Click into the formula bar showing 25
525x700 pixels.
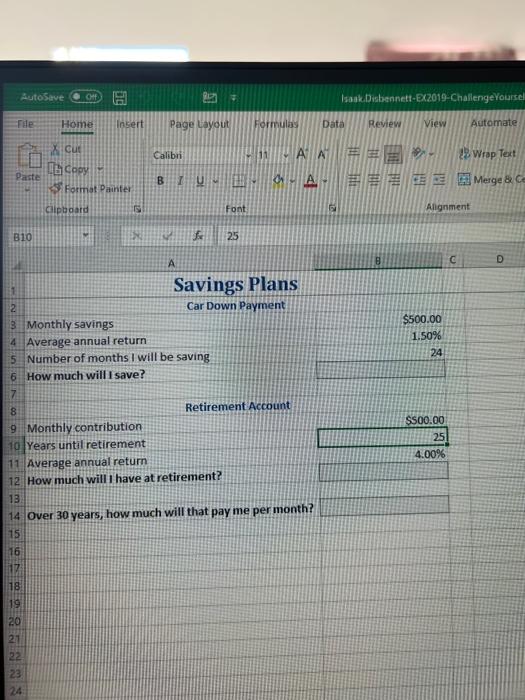[371, 235]
